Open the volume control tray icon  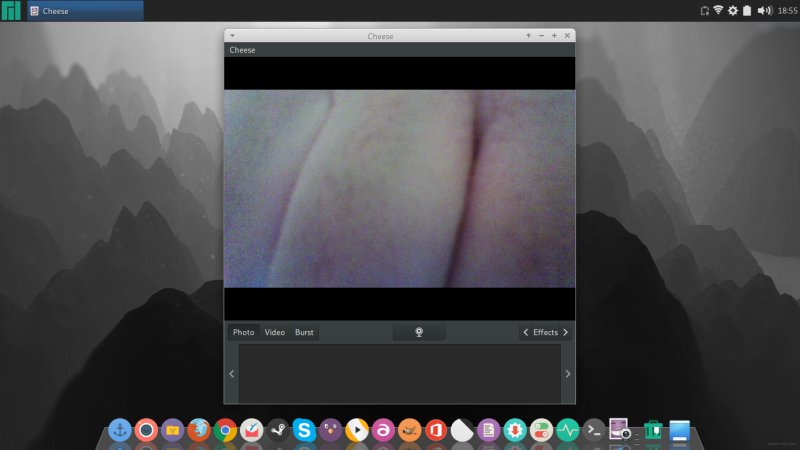click(764, 10)
